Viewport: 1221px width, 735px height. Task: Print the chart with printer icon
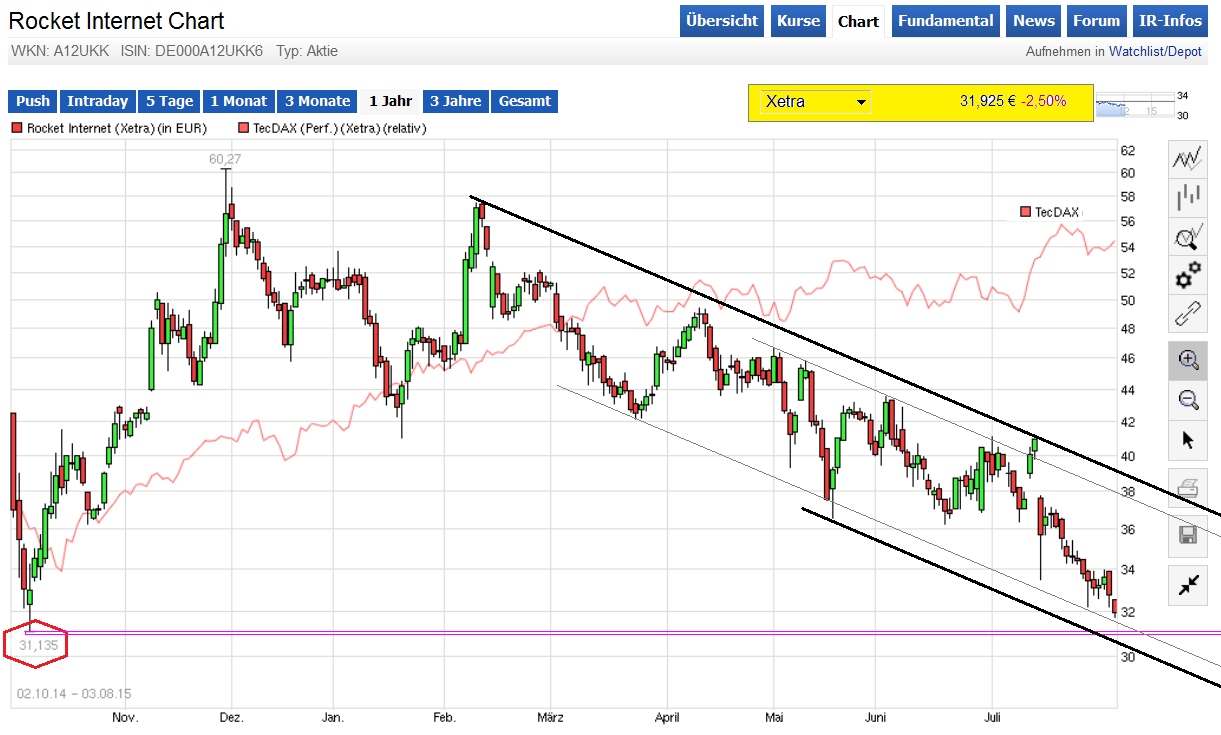[x=1188, y=490]
